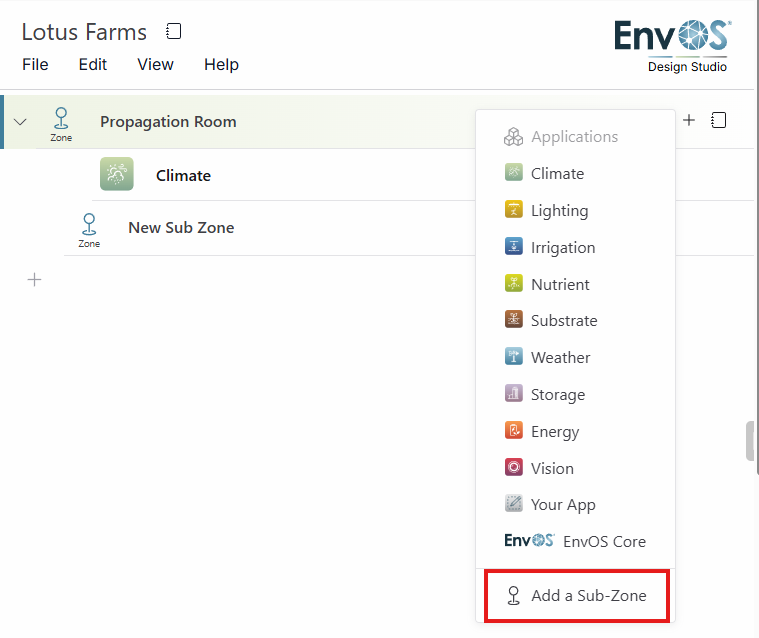The image size is (759, 638).
Task: Choose the Weather app icon
Action: click(514, 357)
